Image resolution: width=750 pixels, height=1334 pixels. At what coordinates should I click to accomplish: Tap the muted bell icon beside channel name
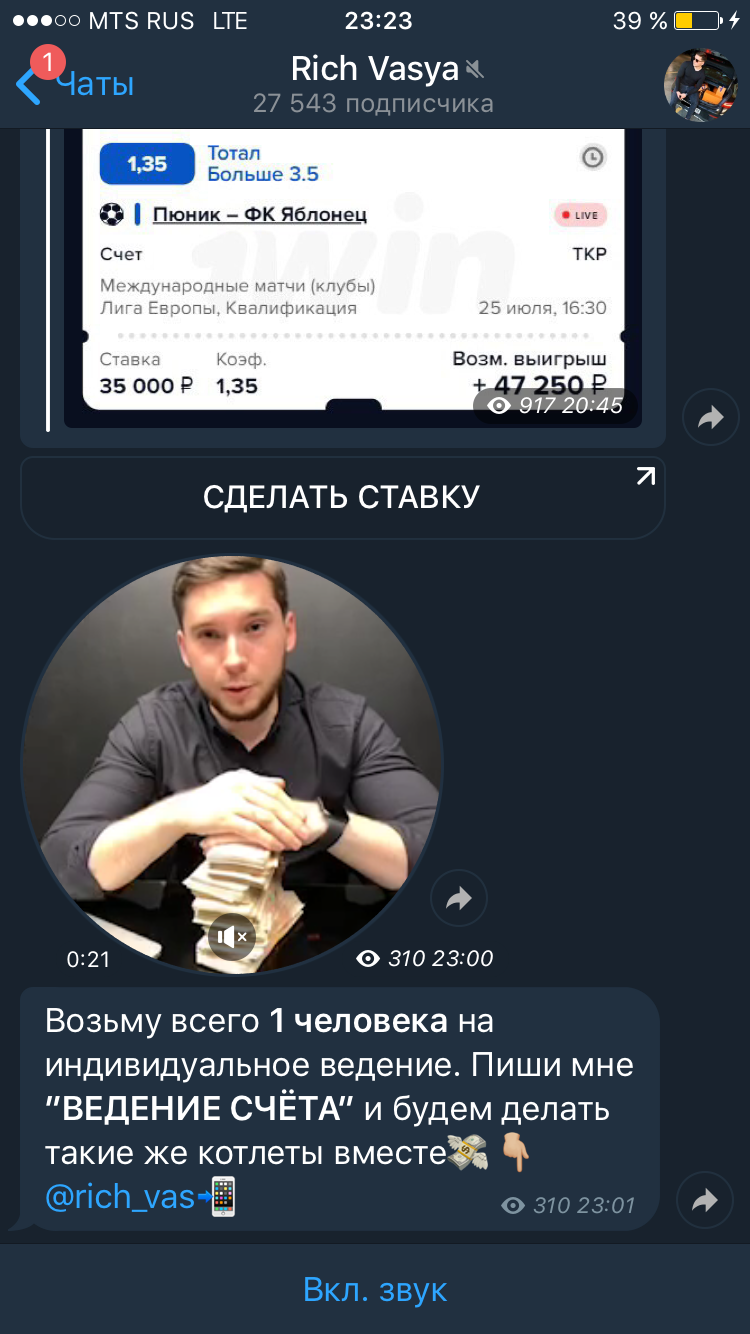click(474, 69)
